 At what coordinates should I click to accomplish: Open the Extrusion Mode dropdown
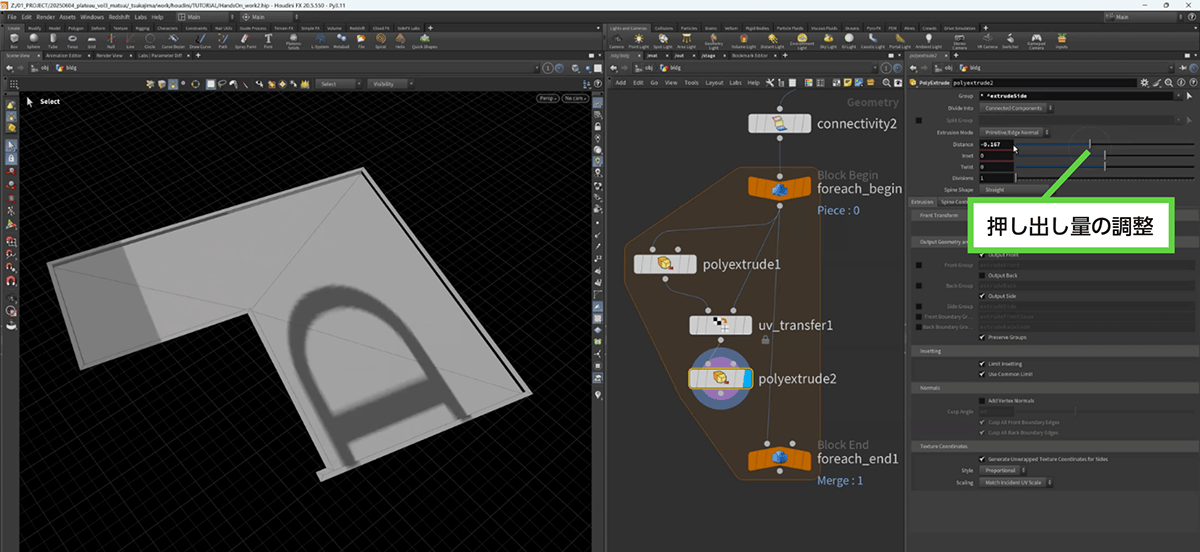tap(1012, 132)
